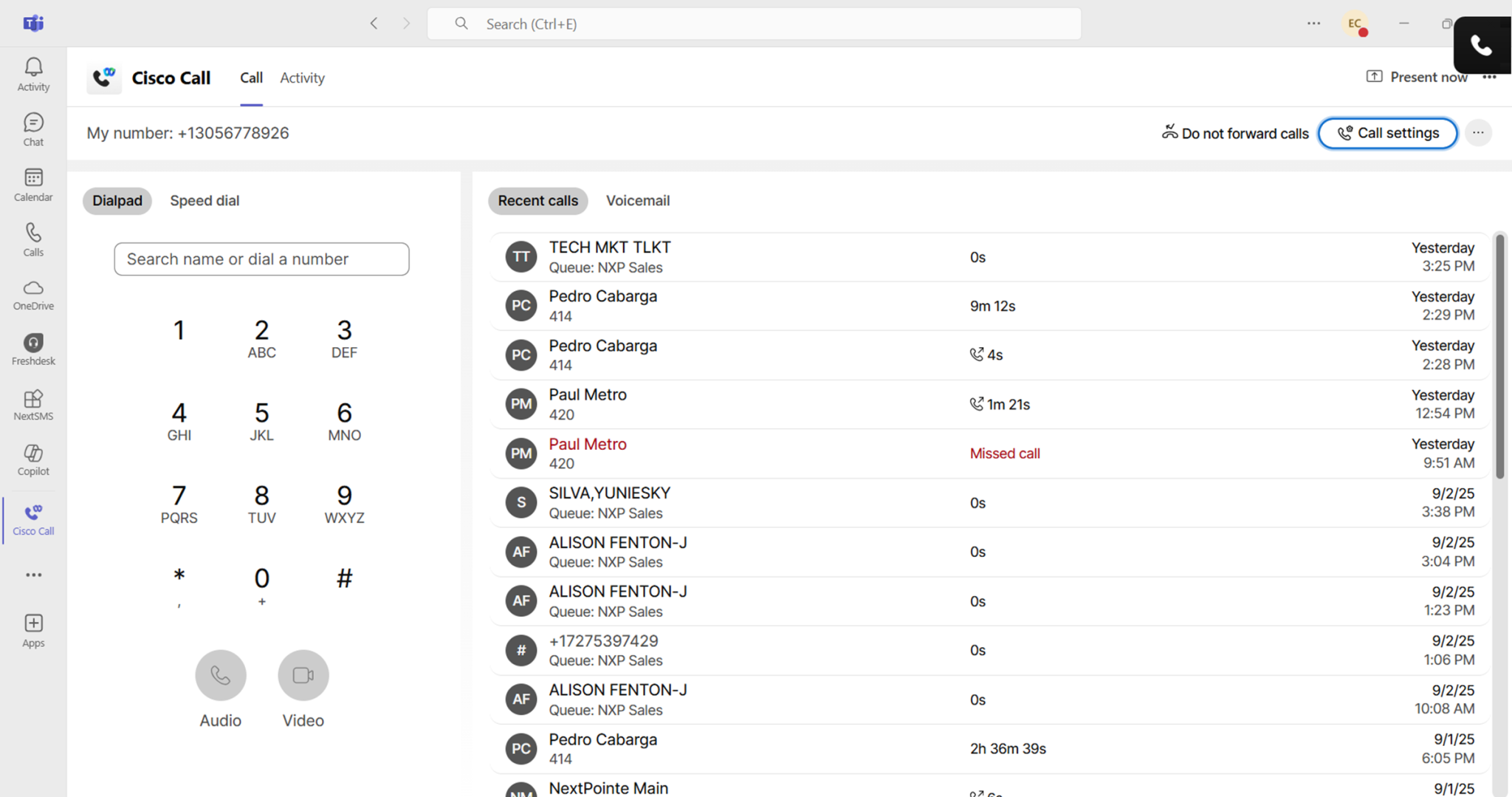
Task: Open Settings and more menu in title bar
Action: (x=1313, y=24)
